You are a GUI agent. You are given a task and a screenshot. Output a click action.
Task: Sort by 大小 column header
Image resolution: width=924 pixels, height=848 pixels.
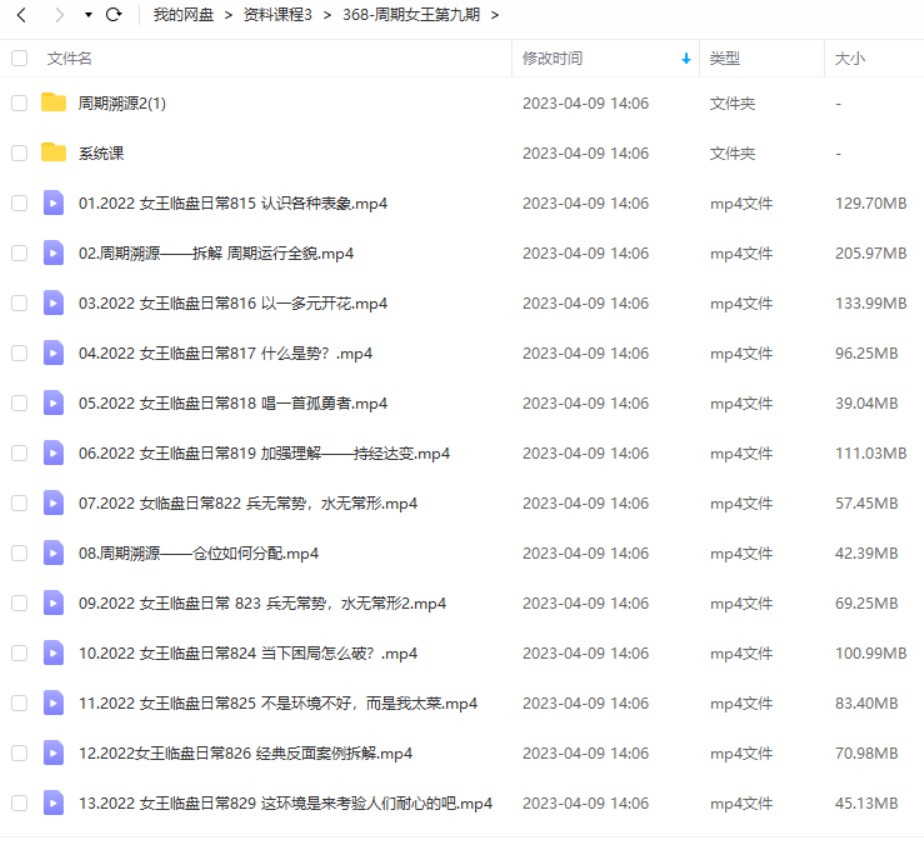point(850,58)
